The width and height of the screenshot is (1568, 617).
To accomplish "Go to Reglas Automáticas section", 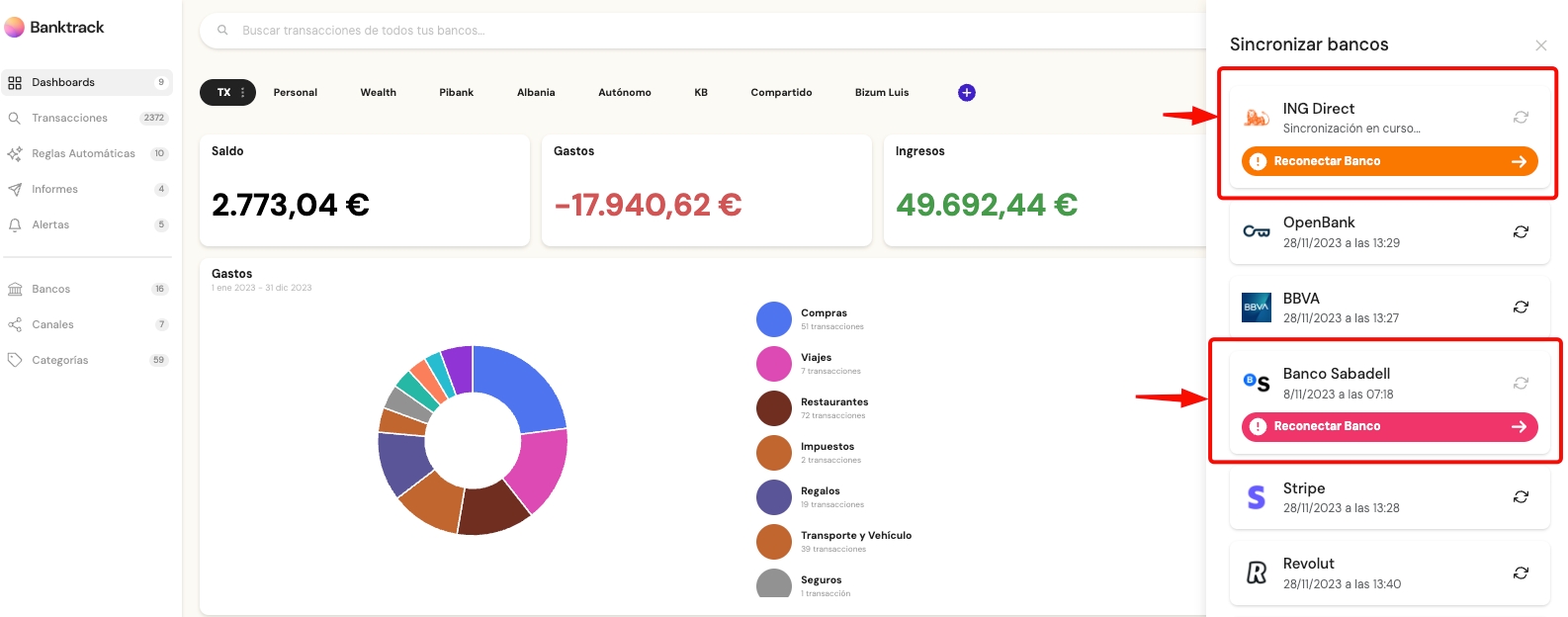I will [83, 153].
